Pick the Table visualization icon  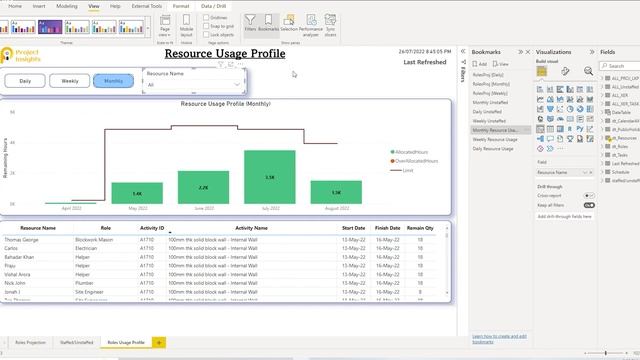(x=550, y=129)
